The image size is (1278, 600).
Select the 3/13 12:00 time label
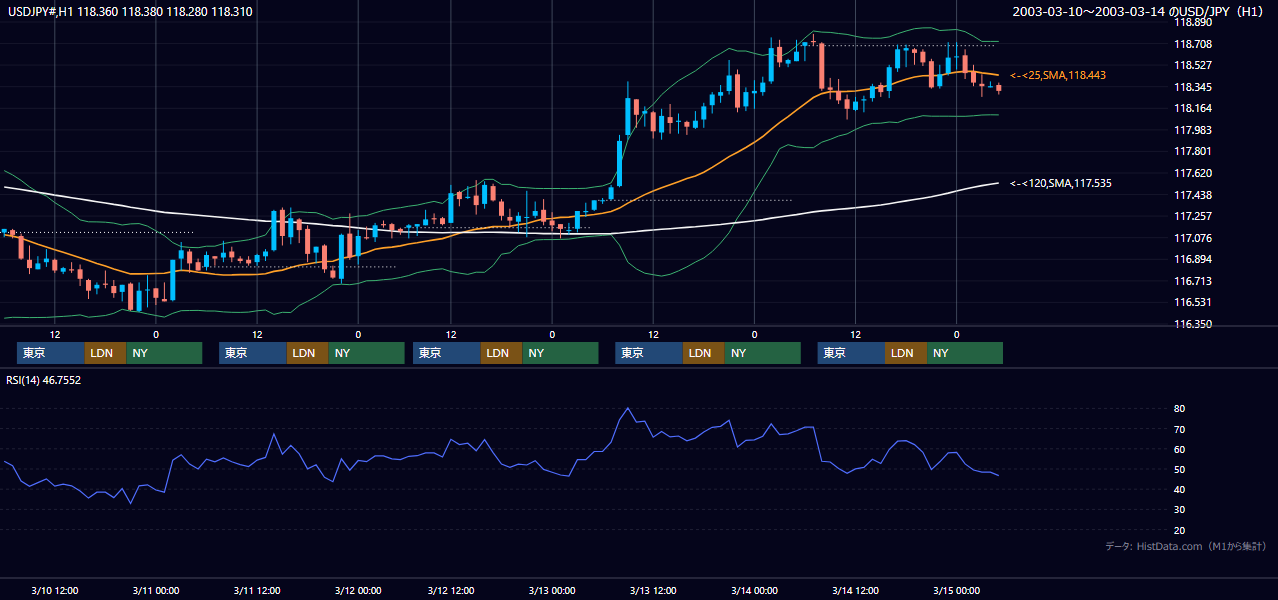(x=653, y=590)
